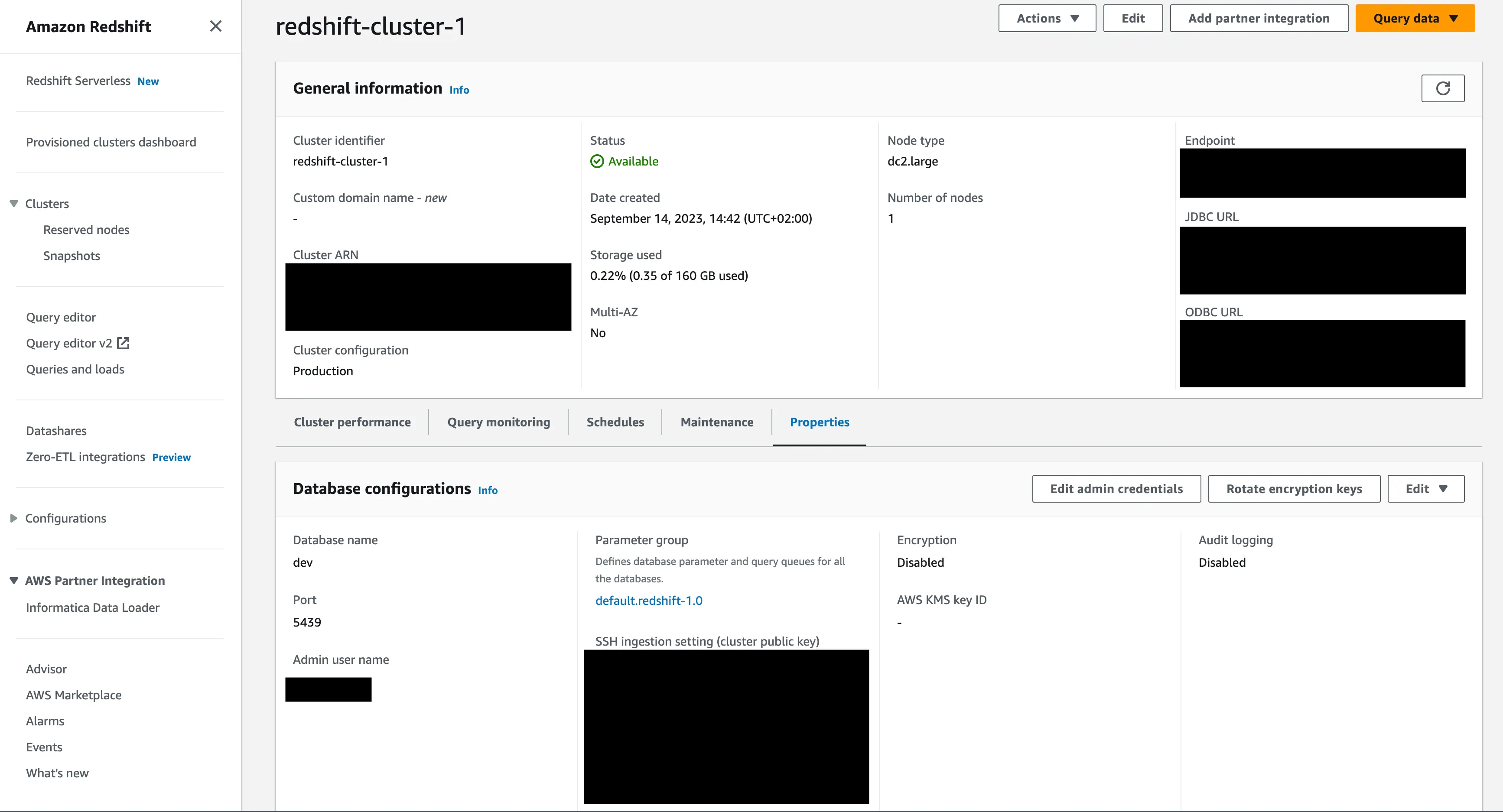
Task: Open the default.redshift-1.0 parameter group link
Action: point(649,600)
